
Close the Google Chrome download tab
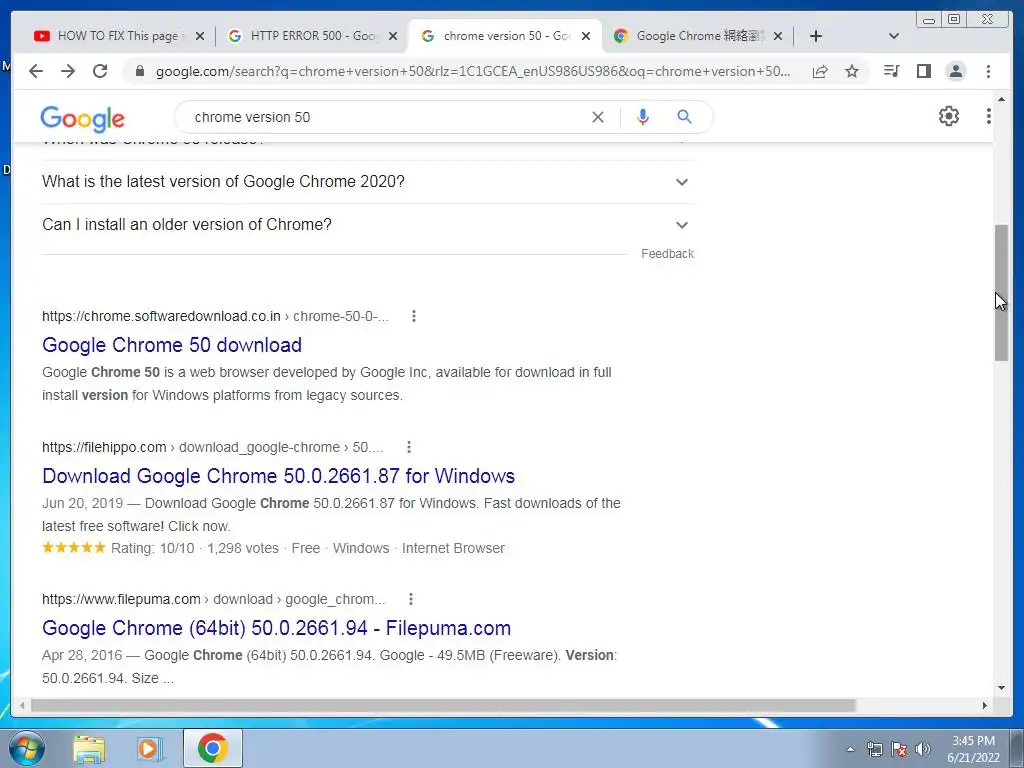coord(778,36)
